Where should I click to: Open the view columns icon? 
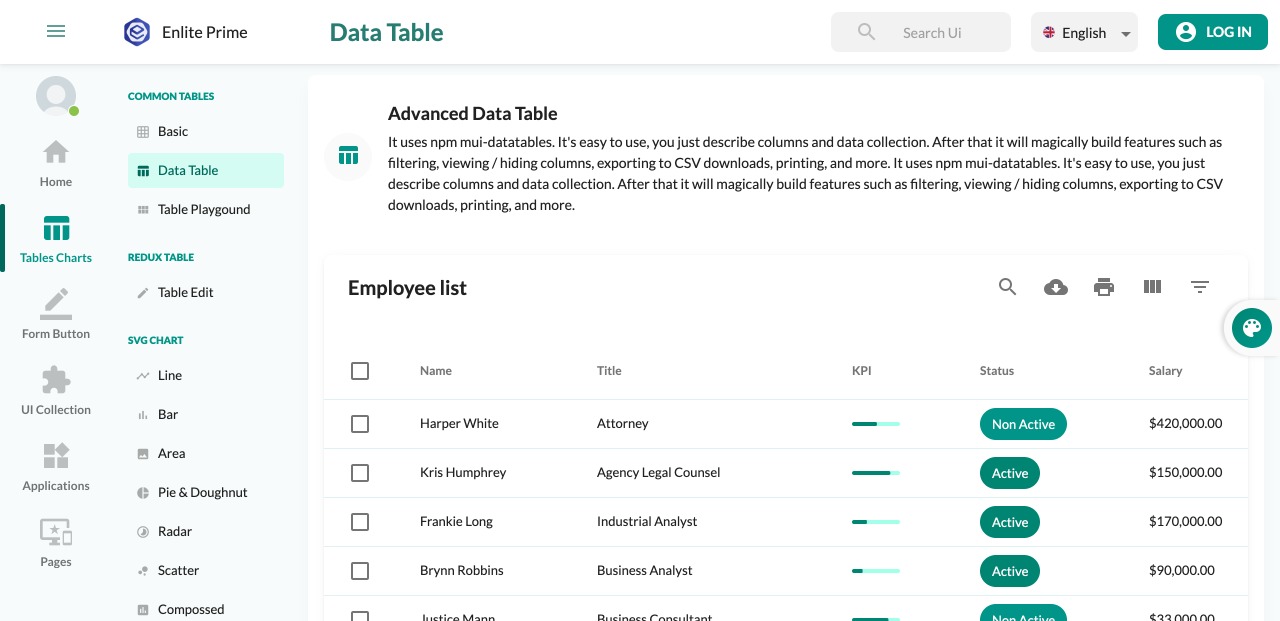[1152, 288]
